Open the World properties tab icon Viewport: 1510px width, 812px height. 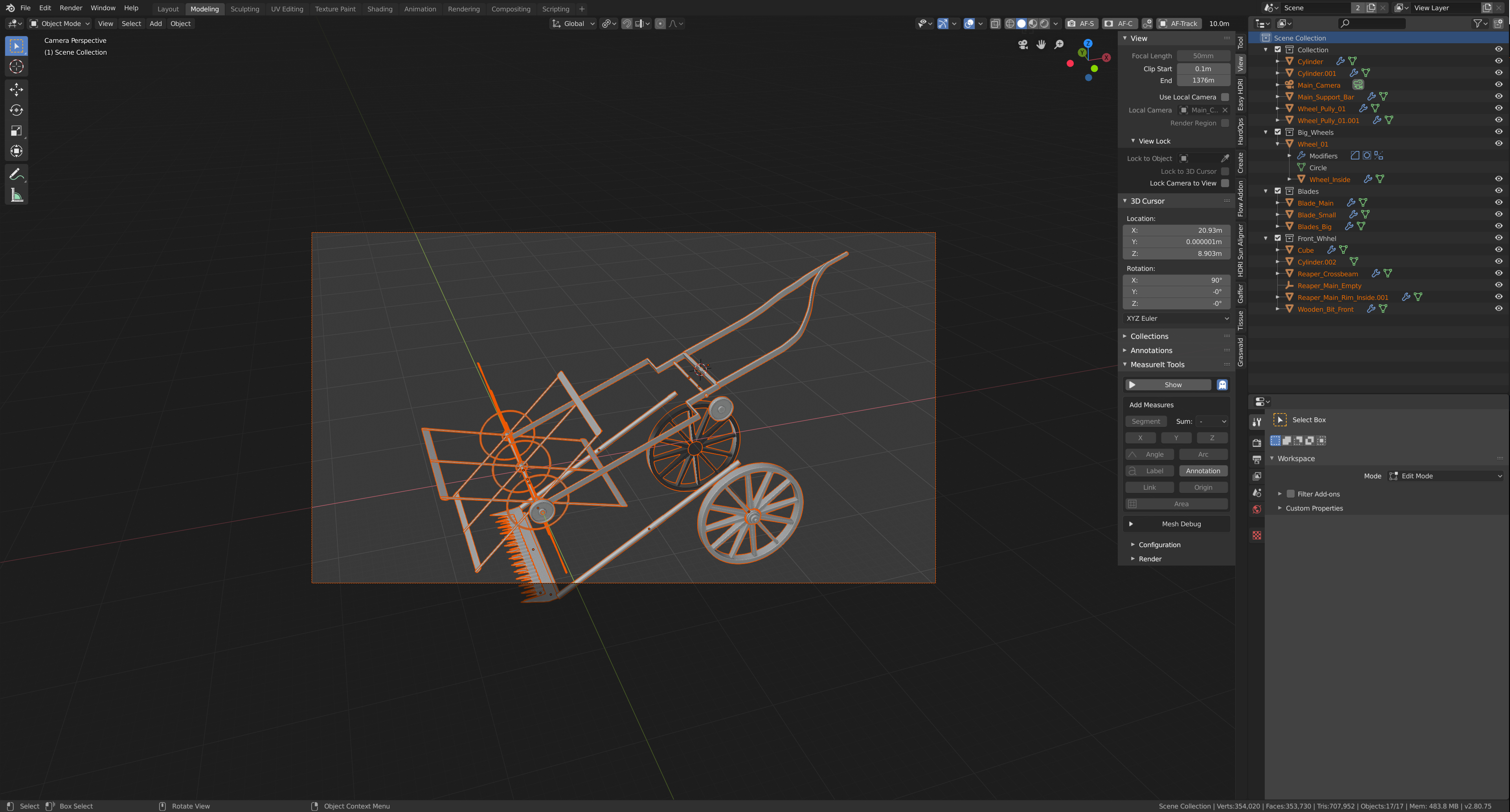pos(1256,509)
